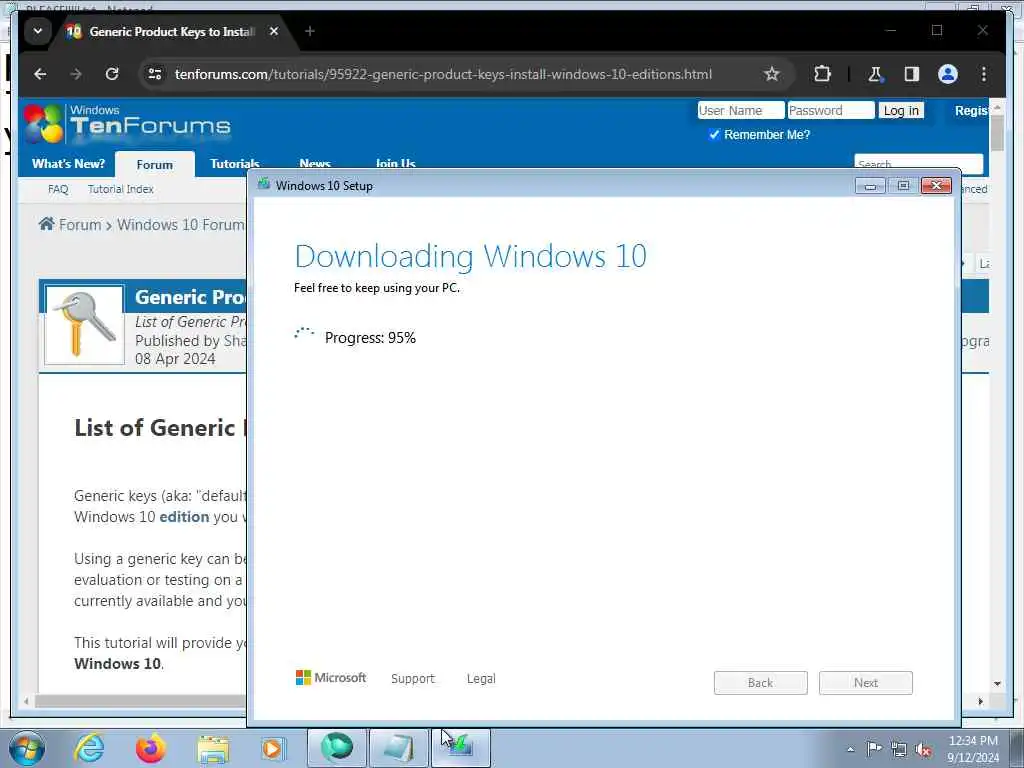This screenshot has width=1024, height=768.
Task: Open Legal link in Windows 10 Setup
Action: point(481,679)
